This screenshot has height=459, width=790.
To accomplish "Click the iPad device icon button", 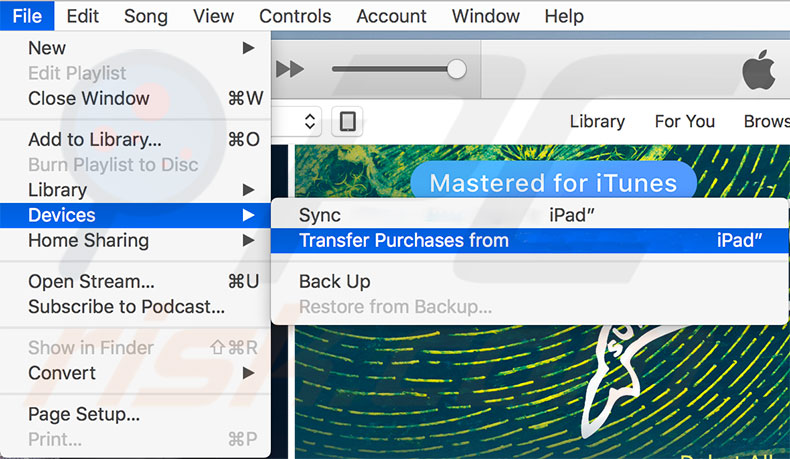I will [x=348, y=121].
